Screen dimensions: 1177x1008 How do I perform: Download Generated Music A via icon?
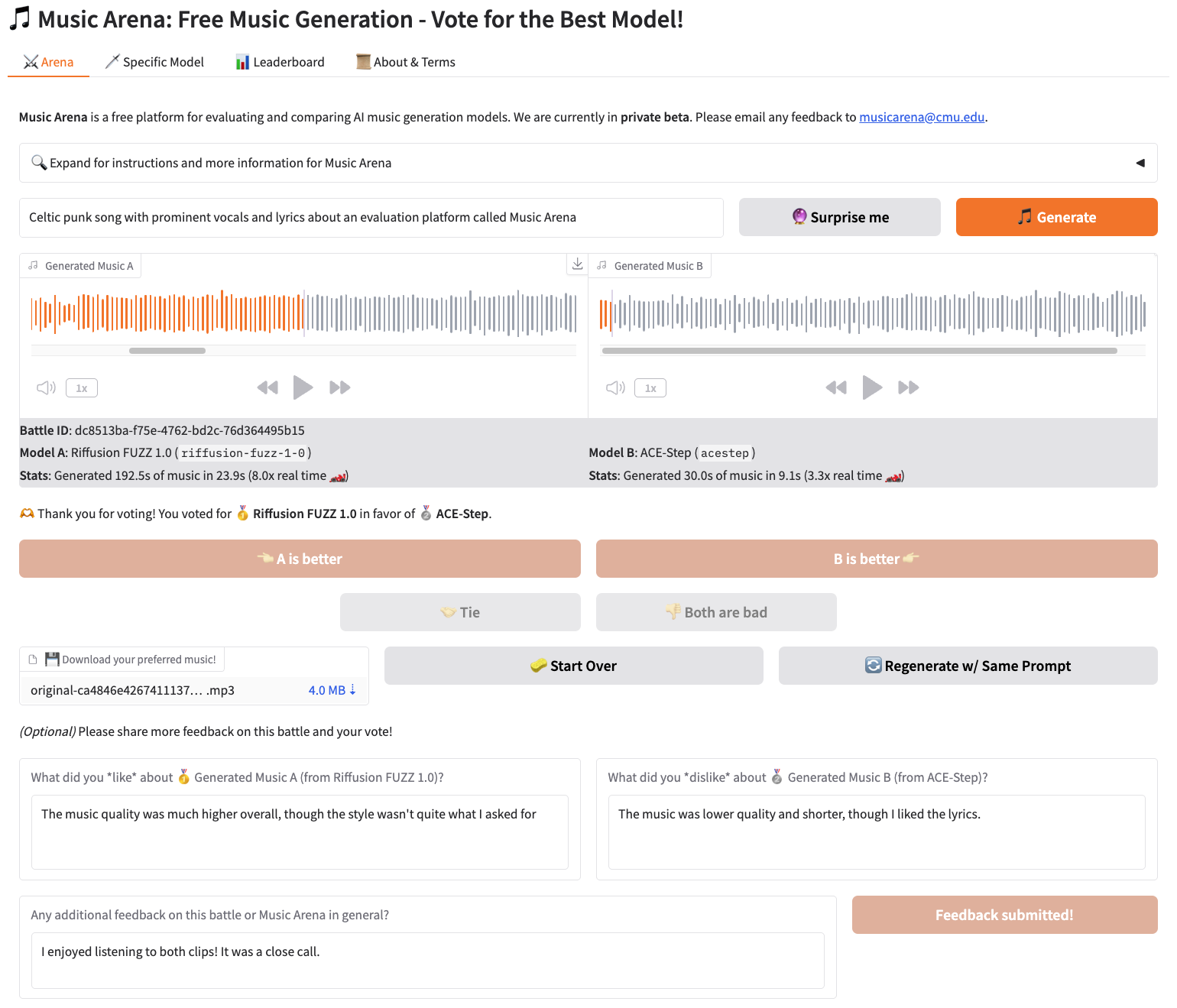[x=578, y=264]
